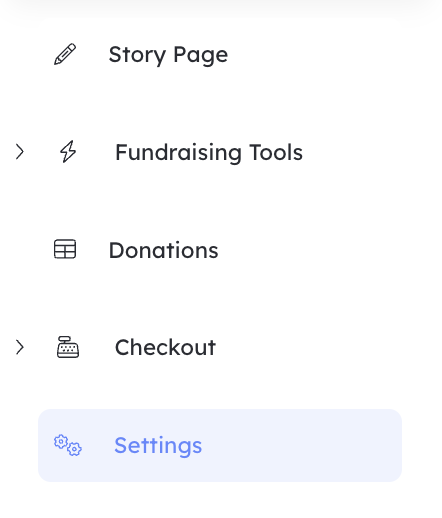Image resolution: width=442 pixels, height=518 pixels.
Task: Click empty highlighted area right of Settings text
Action: click(300, 445)
